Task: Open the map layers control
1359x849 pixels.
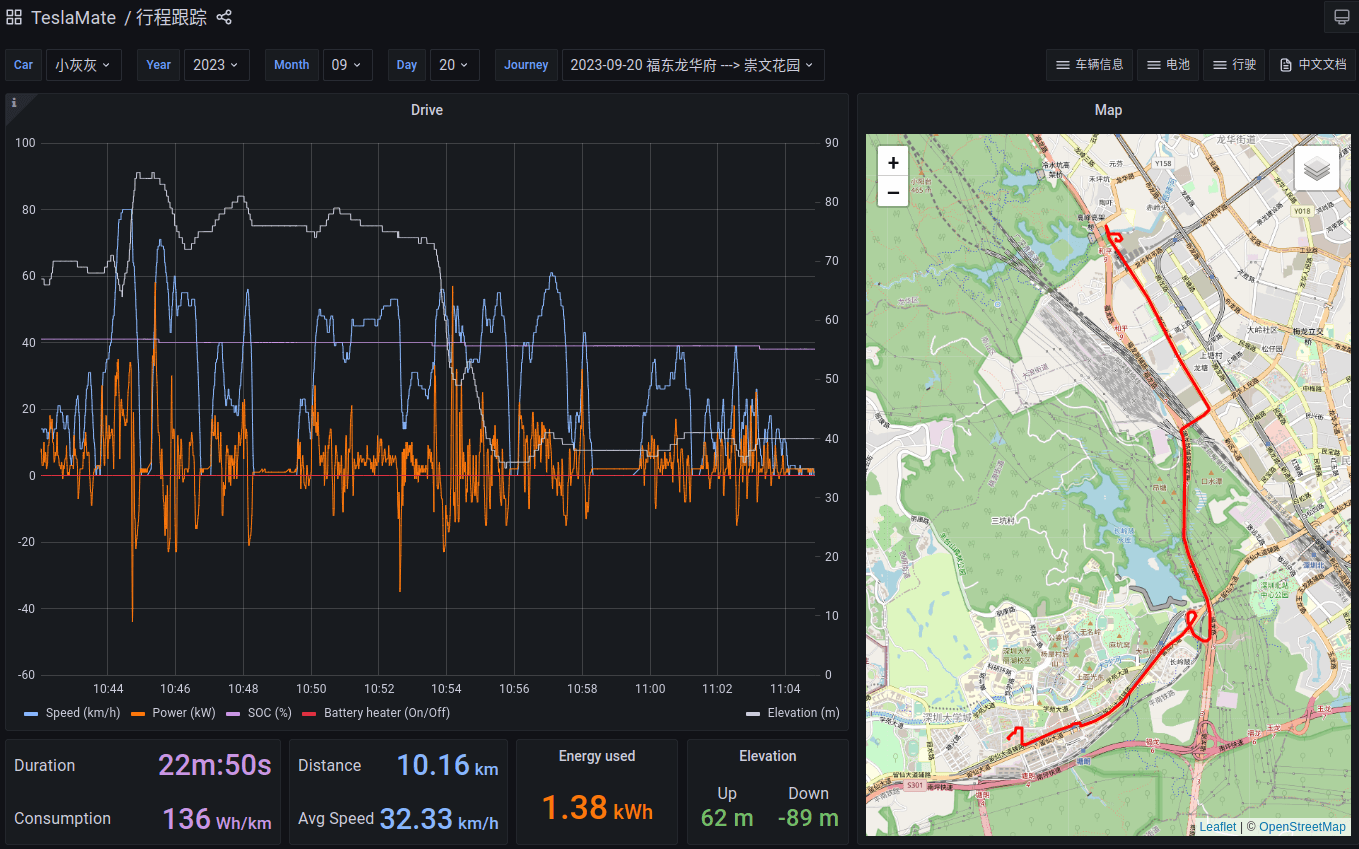Action: pos(1316,168)
